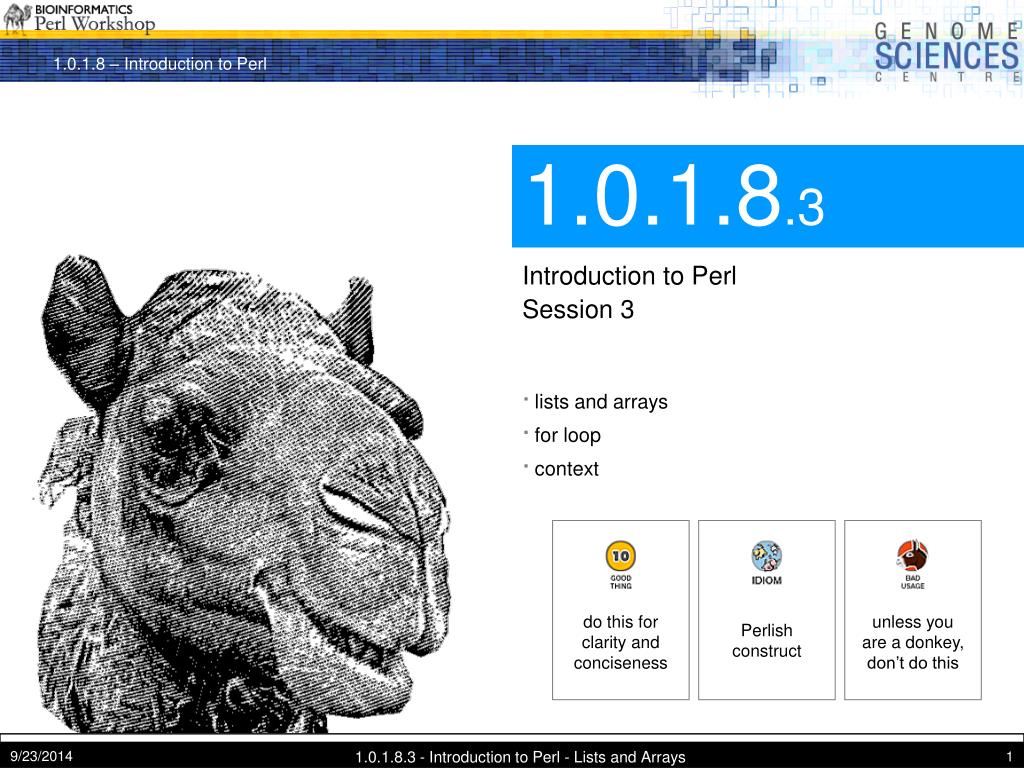
Task: Click the "Session 3" text
Action: point(578,310)
